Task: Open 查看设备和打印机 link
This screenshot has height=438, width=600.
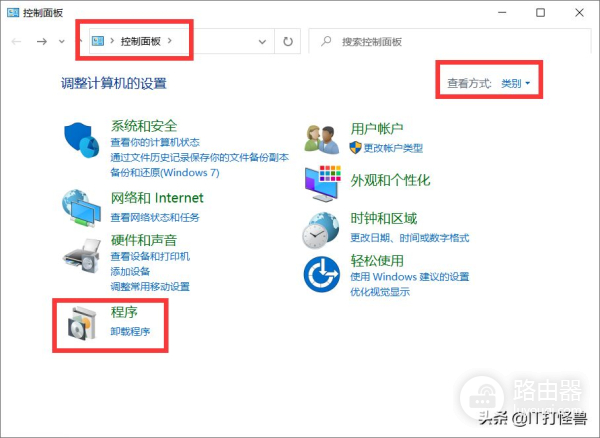Action: pyautogui.click(x=150, y=256)
